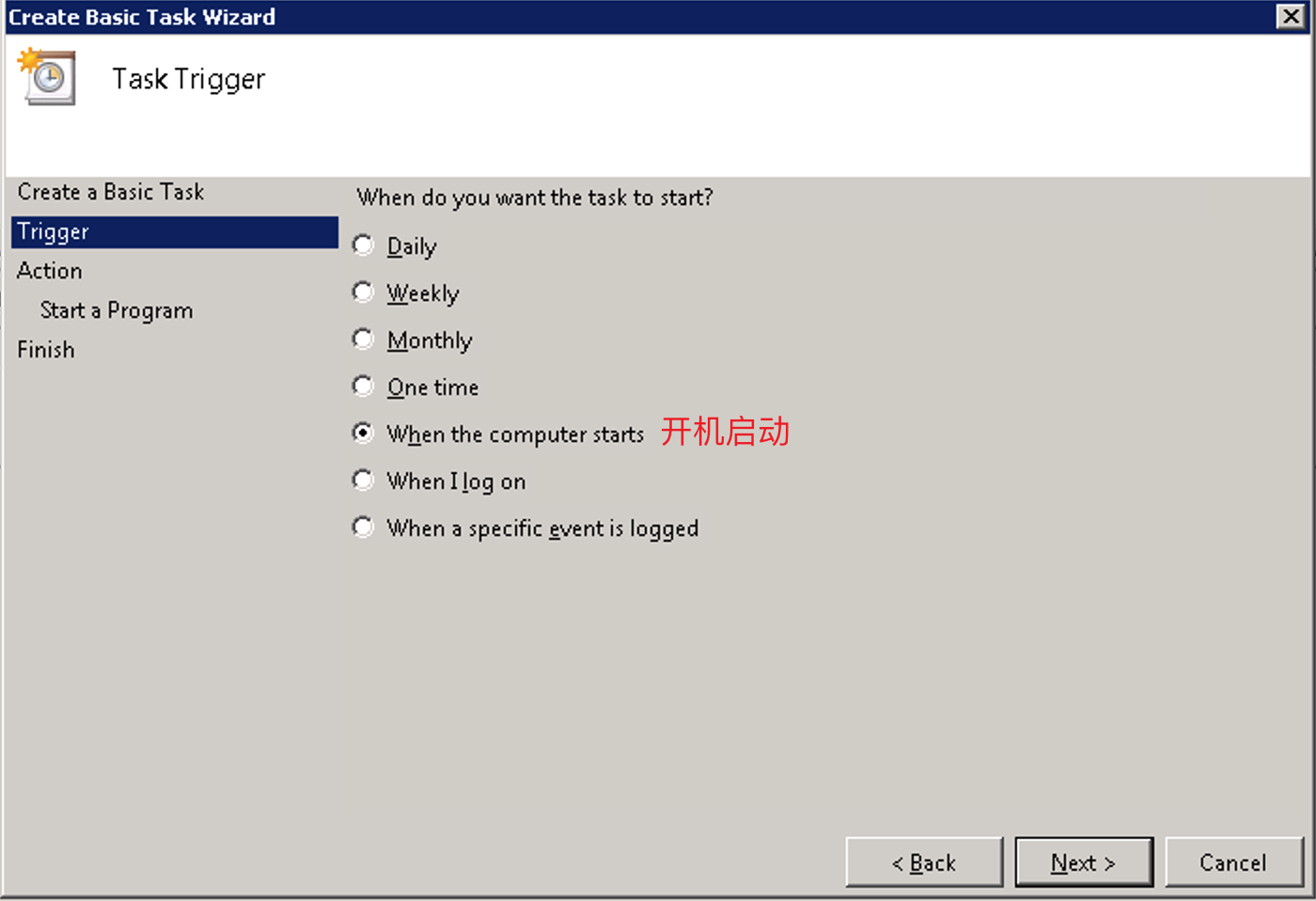Click the Back button
The height and width of the screenshot is (901, 1316).
924,862
